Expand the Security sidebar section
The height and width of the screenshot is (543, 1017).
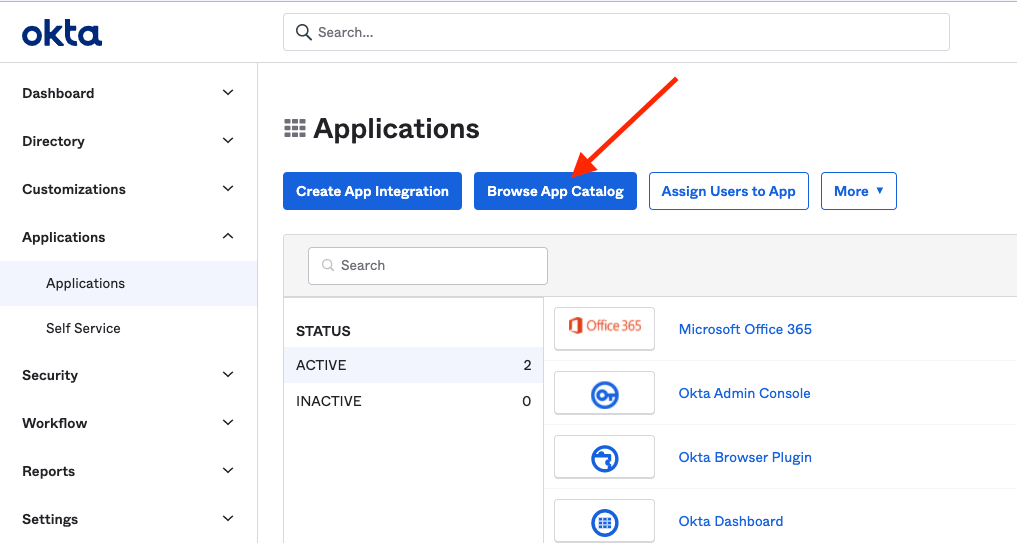(x=228, y=375)
